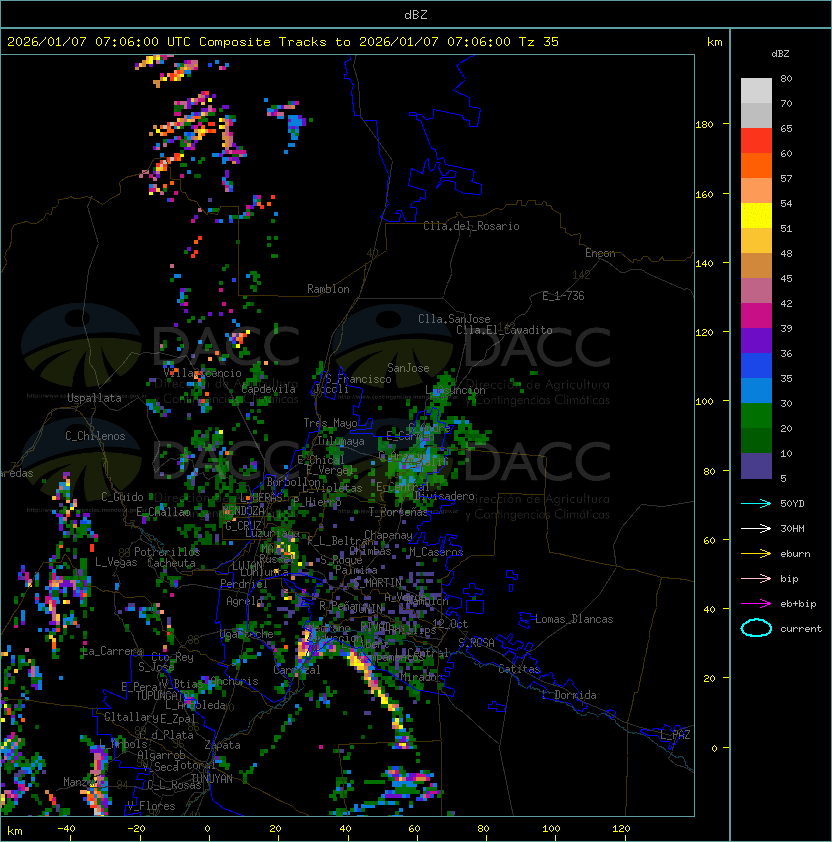This screenshot has height=842, width=832.
Task: Select the Clla.del_Rosario map label
Action: [471, 226]
